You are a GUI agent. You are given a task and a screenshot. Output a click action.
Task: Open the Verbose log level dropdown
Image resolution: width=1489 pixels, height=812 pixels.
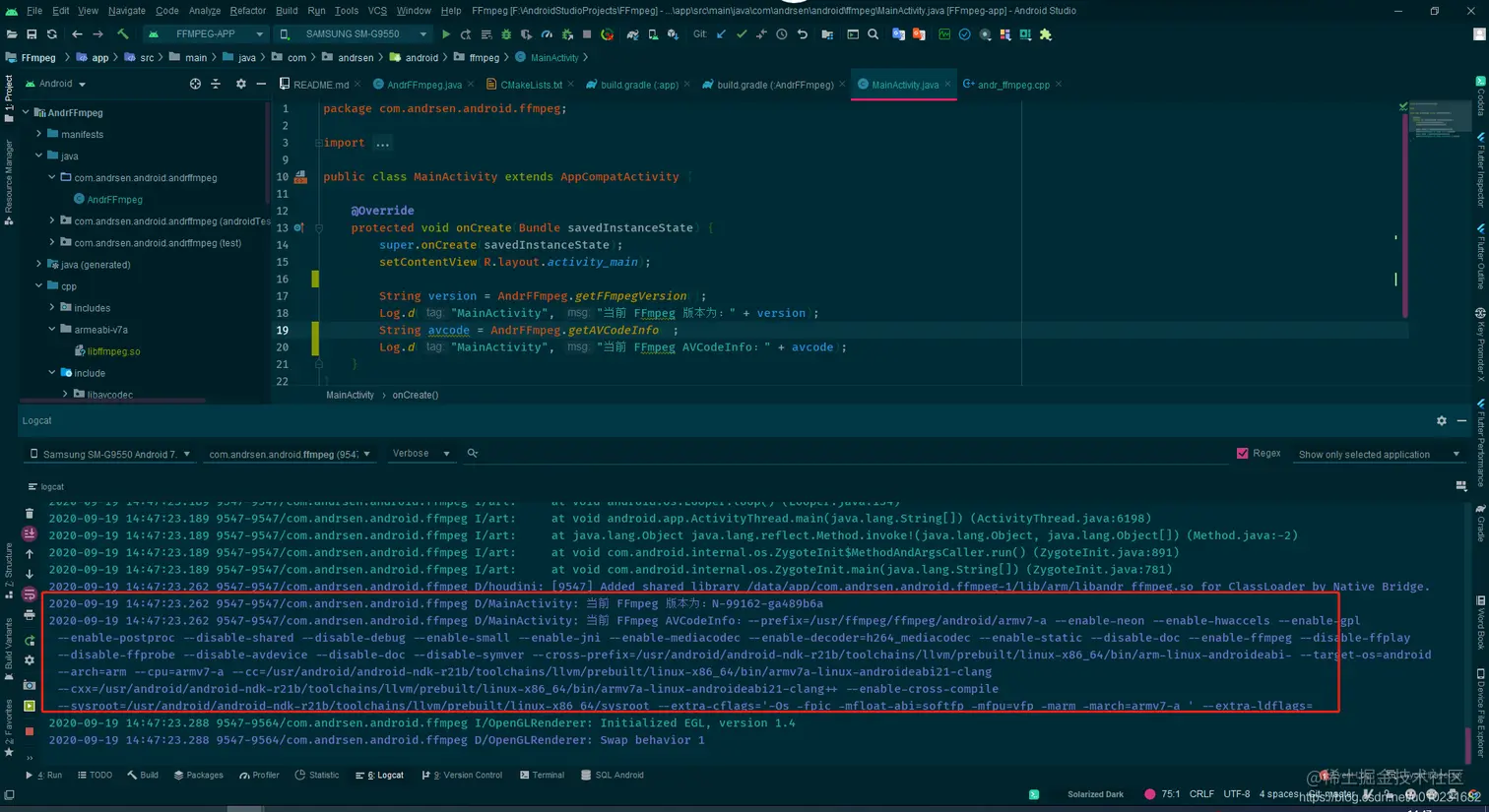click(421, 454)
